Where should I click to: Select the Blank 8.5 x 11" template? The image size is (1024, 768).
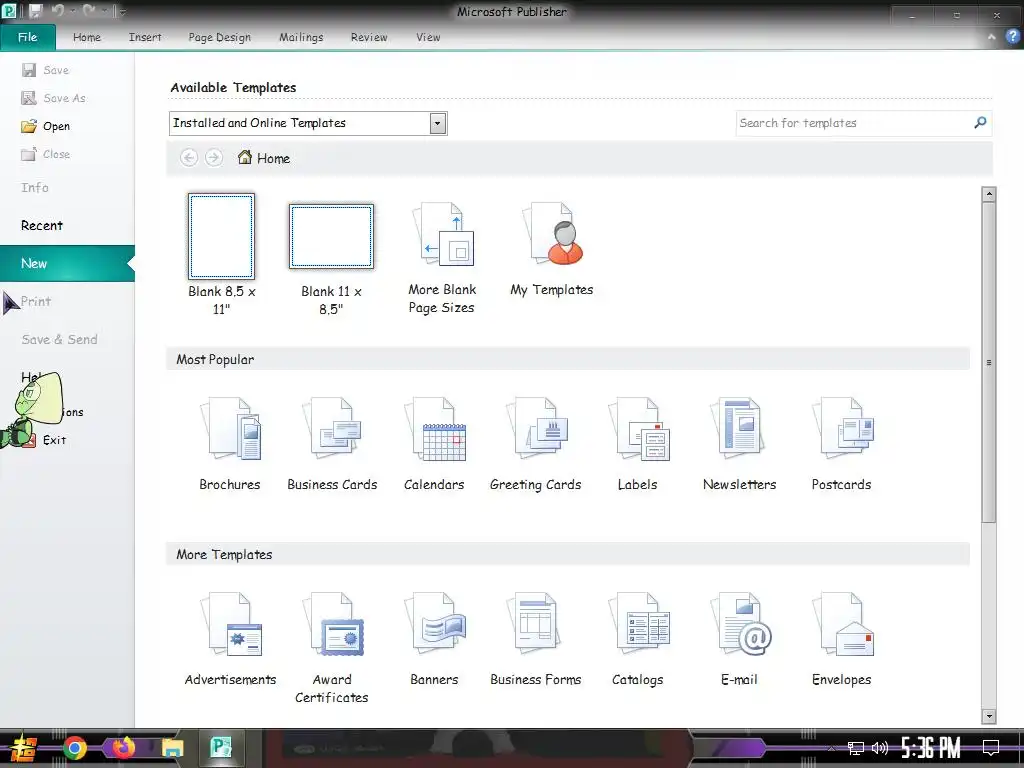221,255
